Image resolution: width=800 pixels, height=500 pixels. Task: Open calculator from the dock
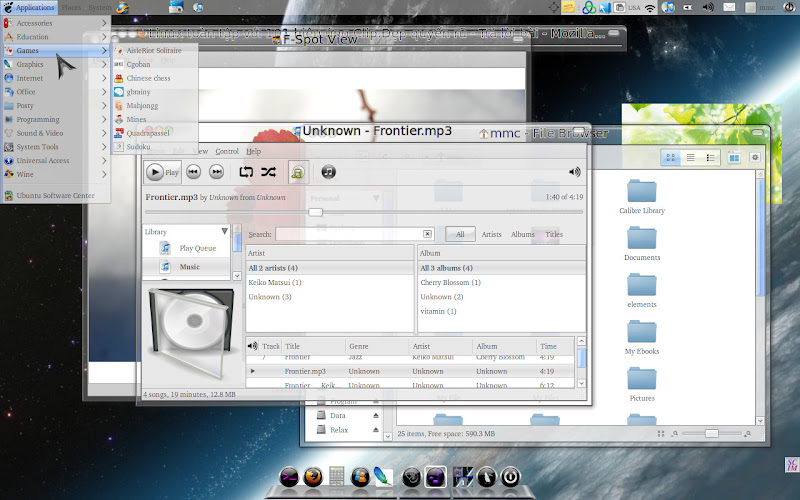coord(336,477)
